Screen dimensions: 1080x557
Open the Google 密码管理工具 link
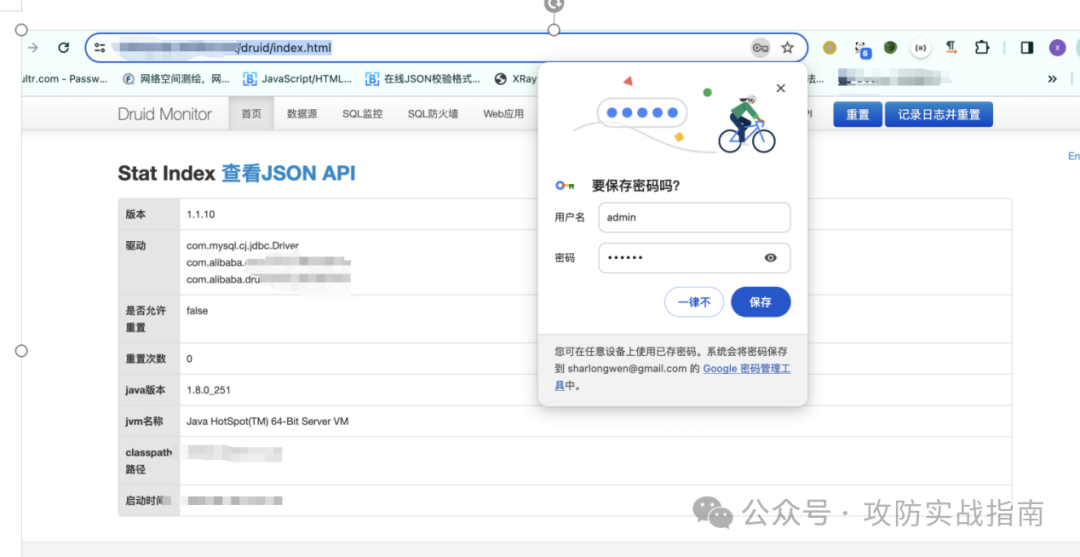tap(747, 368)
